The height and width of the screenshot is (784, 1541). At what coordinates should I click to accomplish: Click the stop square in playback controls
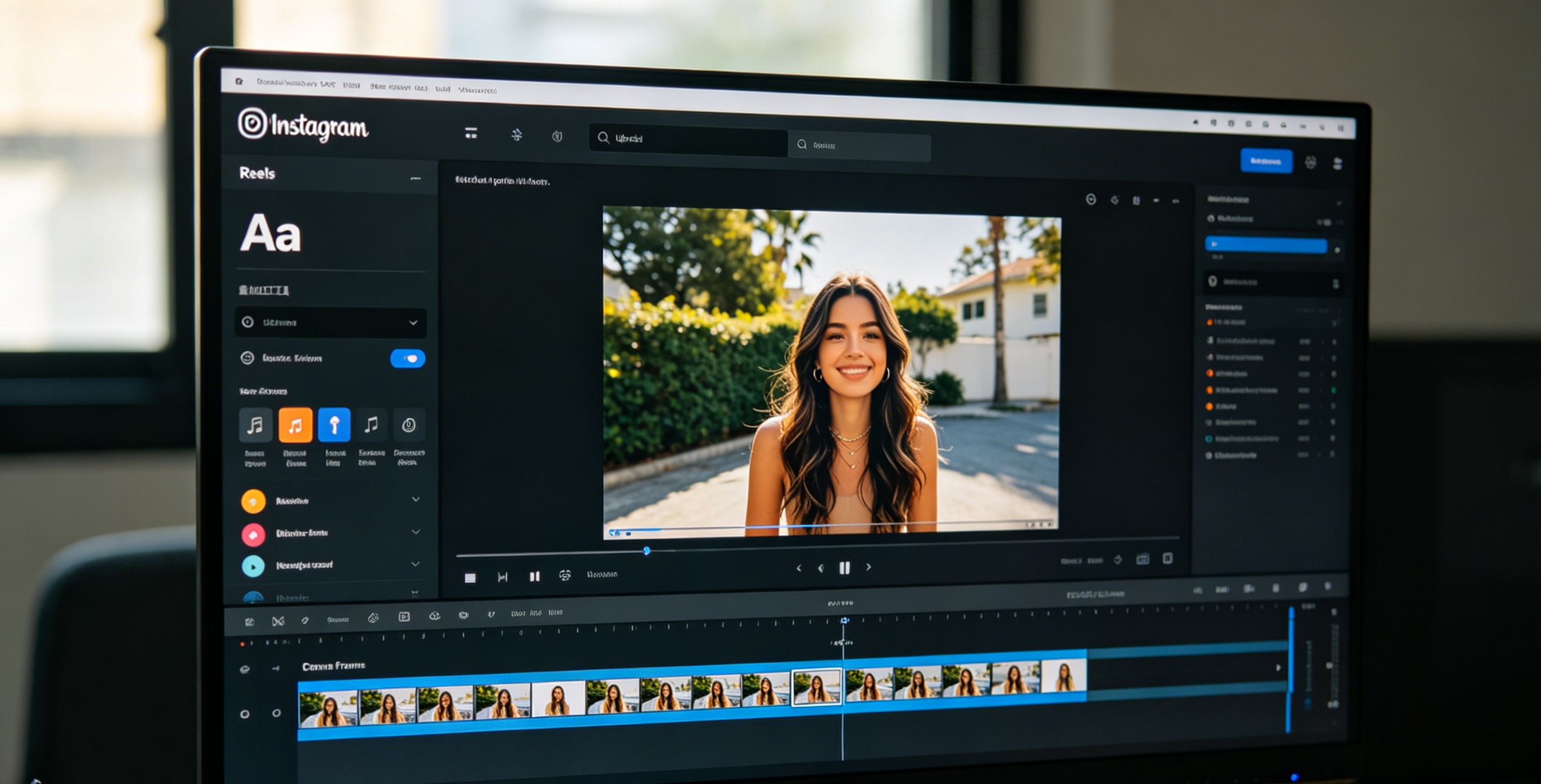click(470, 578)
